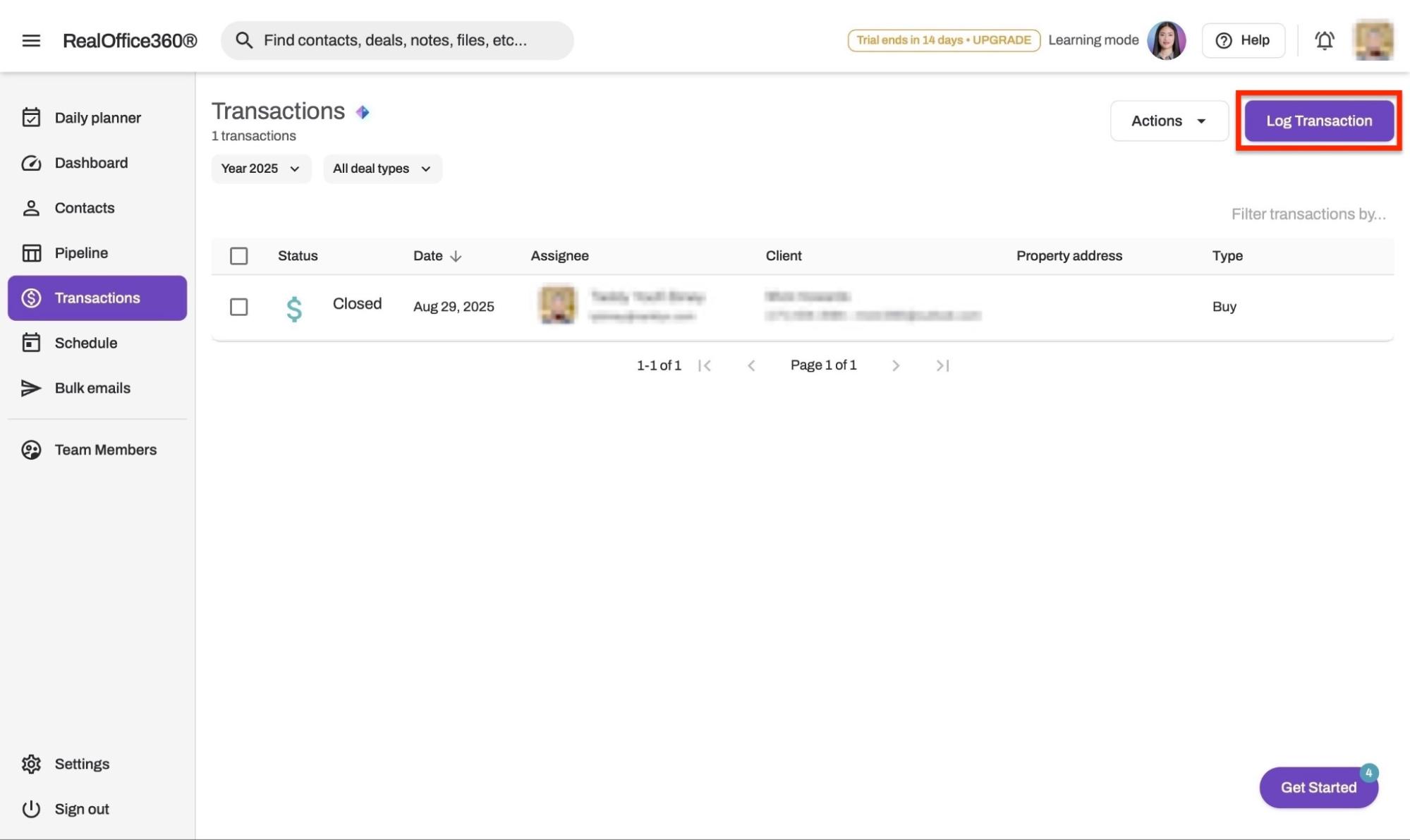Click the Learning mode avatar
The height and width of the screenshot is (840, 1410).
pos(1166,40)
